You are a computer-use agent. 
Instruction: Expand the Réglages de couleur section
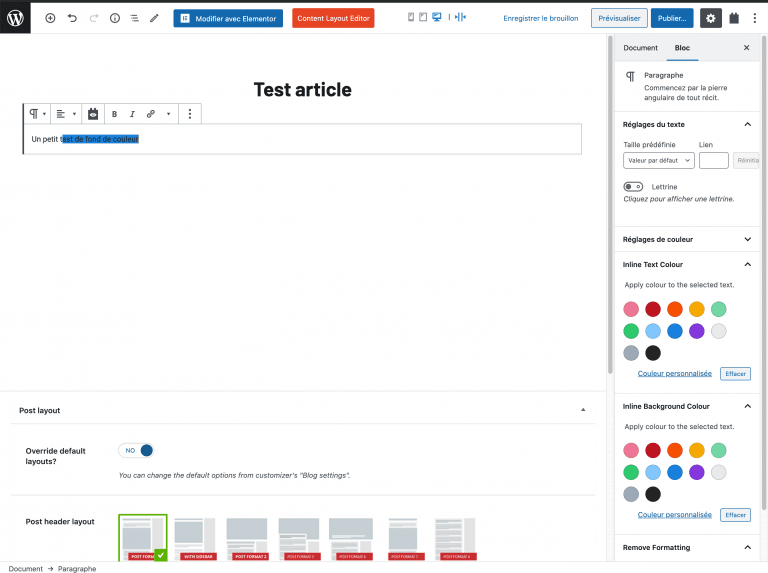(686, 239)
